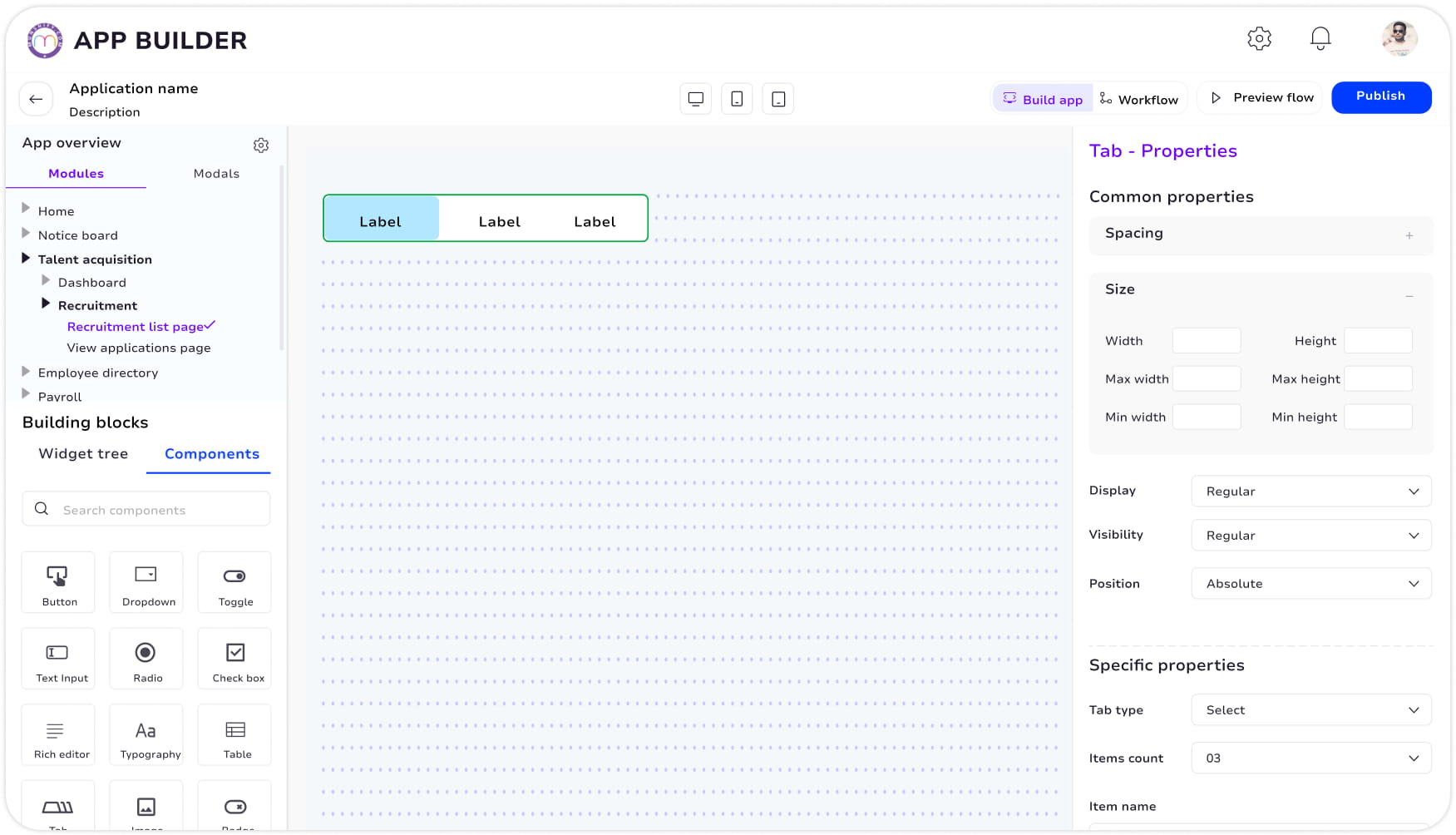Click the App Builder logo
Image resolution: width=1456 pixels, height=835 pixels.
[45, 40]
